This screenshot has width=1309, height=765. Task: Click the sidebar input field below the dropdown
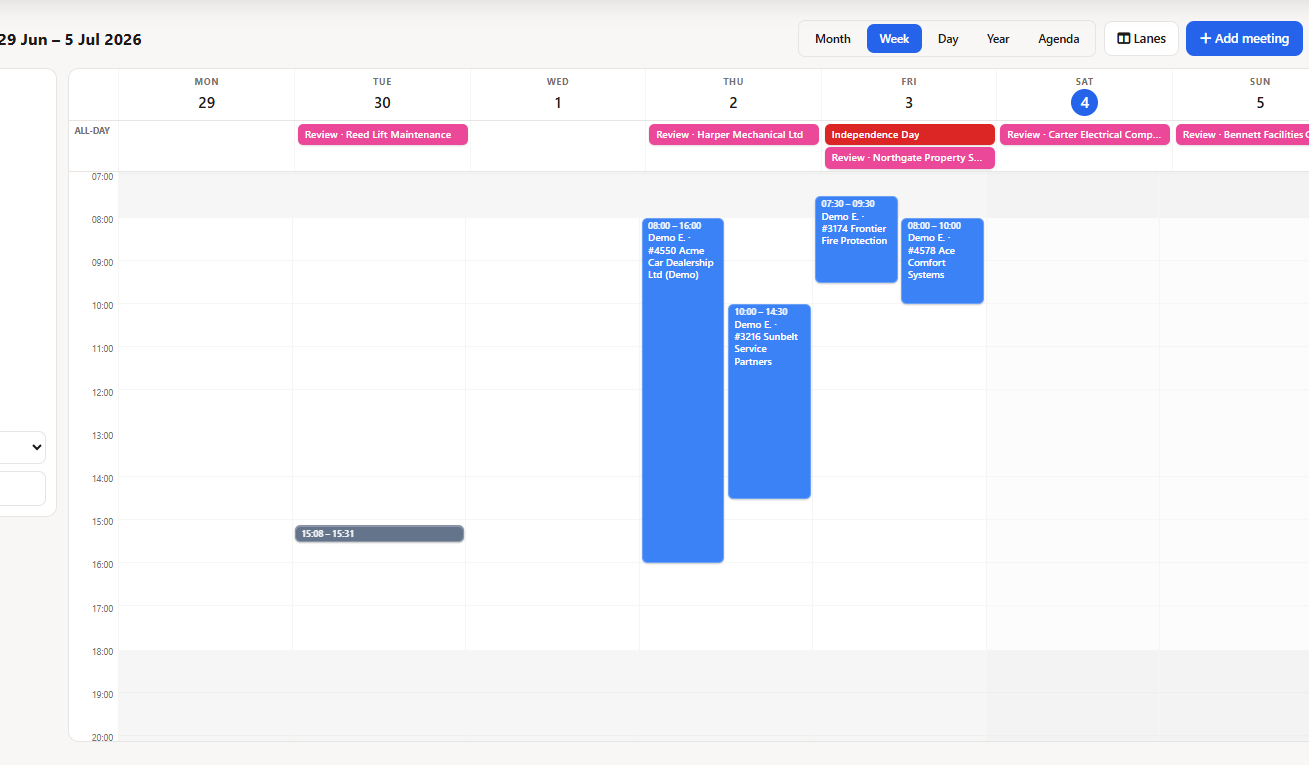(x=22, y=489)
